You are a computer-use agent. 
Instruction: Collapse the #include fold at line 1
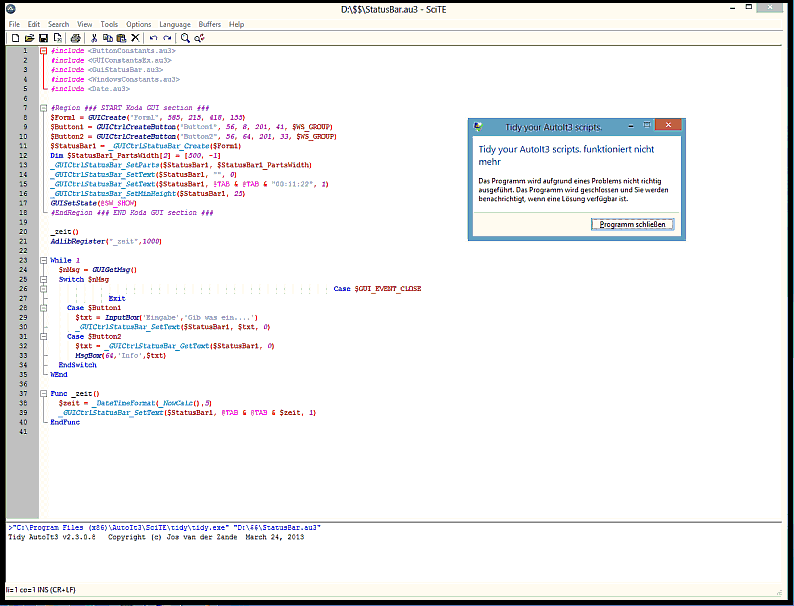point(43,50)
